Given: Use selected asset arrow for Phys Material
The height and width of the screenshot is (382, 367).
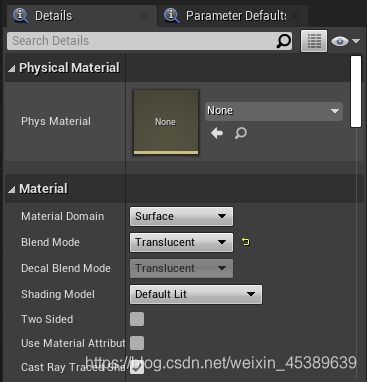Looking at the screenshot, I should point(217,133).
